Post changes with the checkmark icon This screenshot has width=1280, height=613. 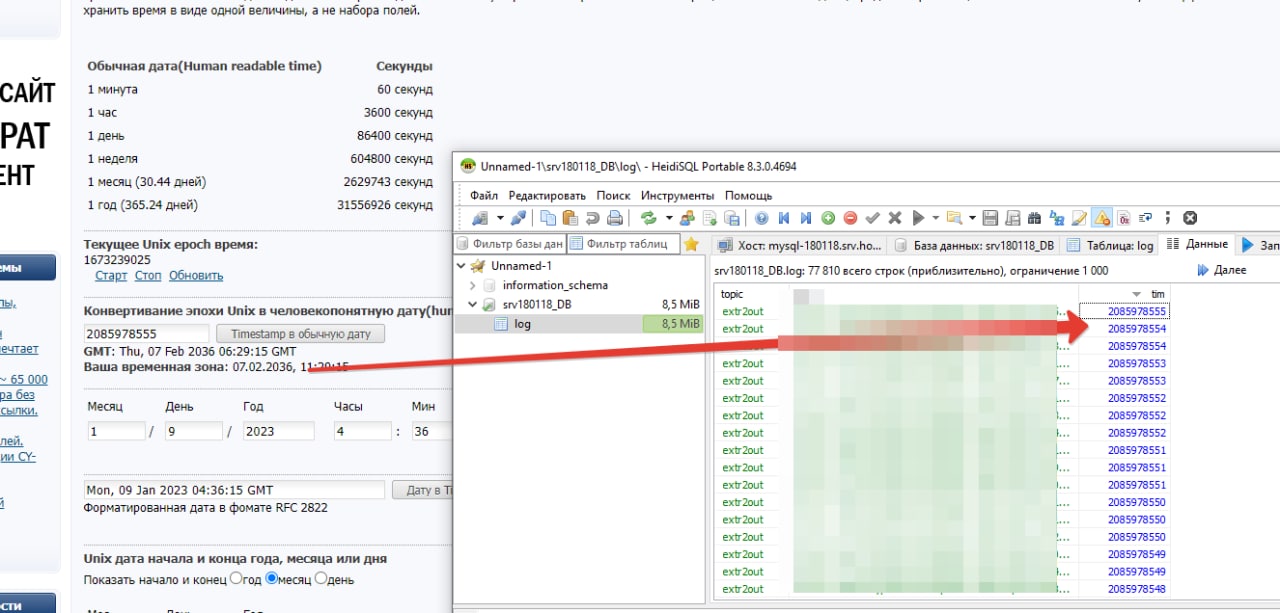873,217
